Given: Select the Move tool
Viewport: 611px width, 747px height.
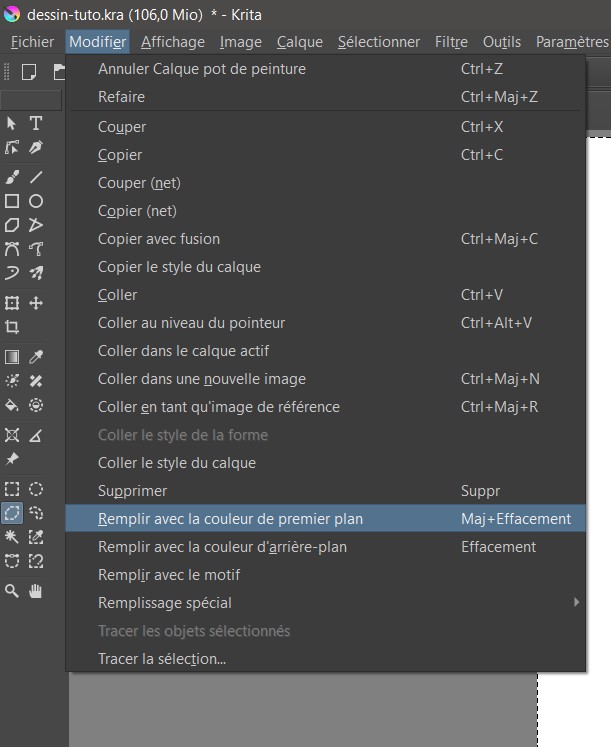Looking at the screenshot, I should 36,303.
